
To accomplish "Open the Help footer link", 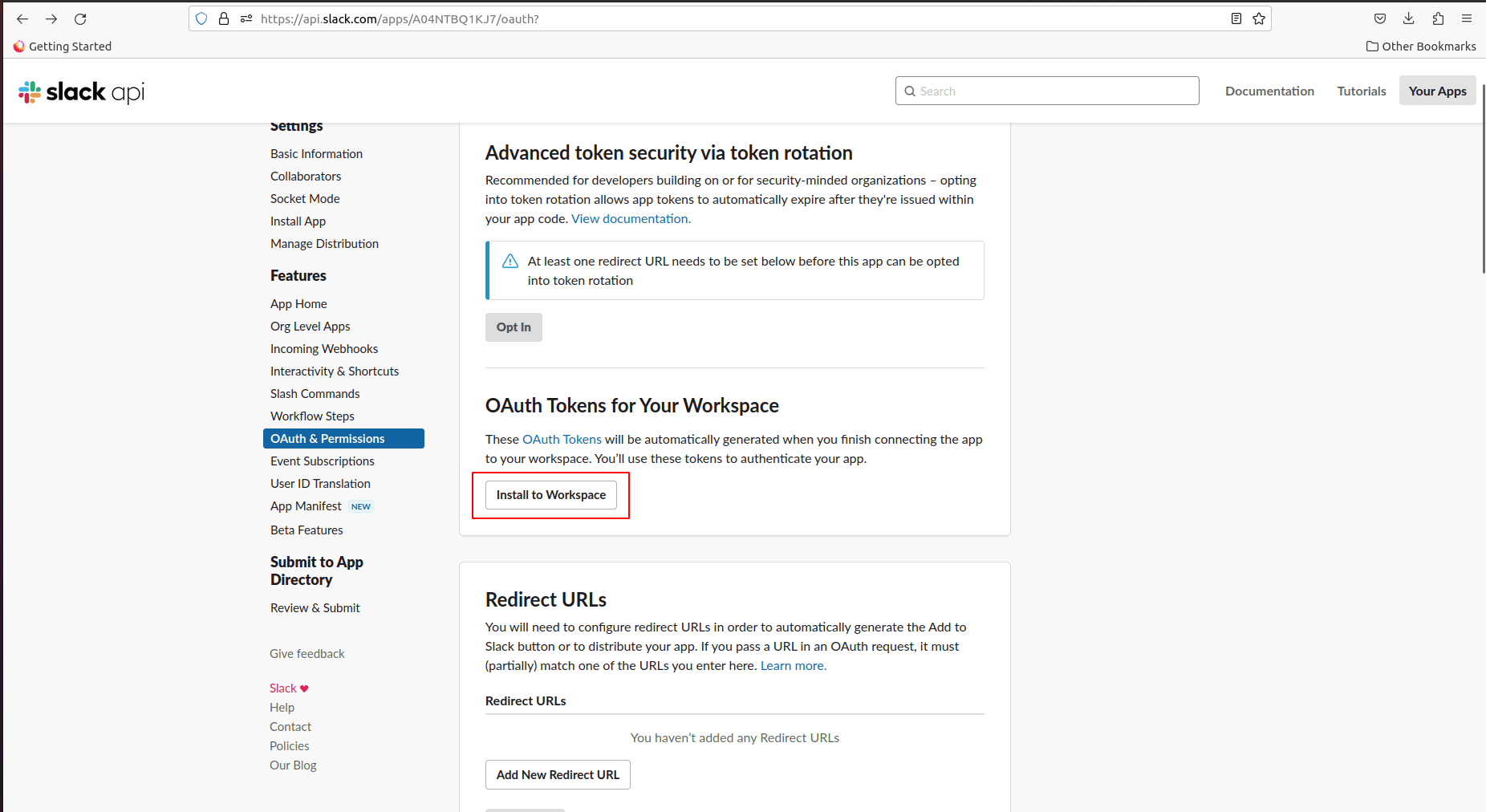I will point(282,708).
